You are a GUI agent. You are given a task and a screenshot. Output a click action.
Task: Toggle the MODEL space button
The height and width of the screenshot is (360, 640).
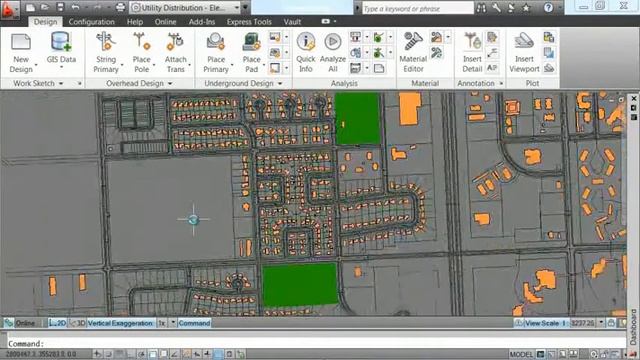[521, 354]
